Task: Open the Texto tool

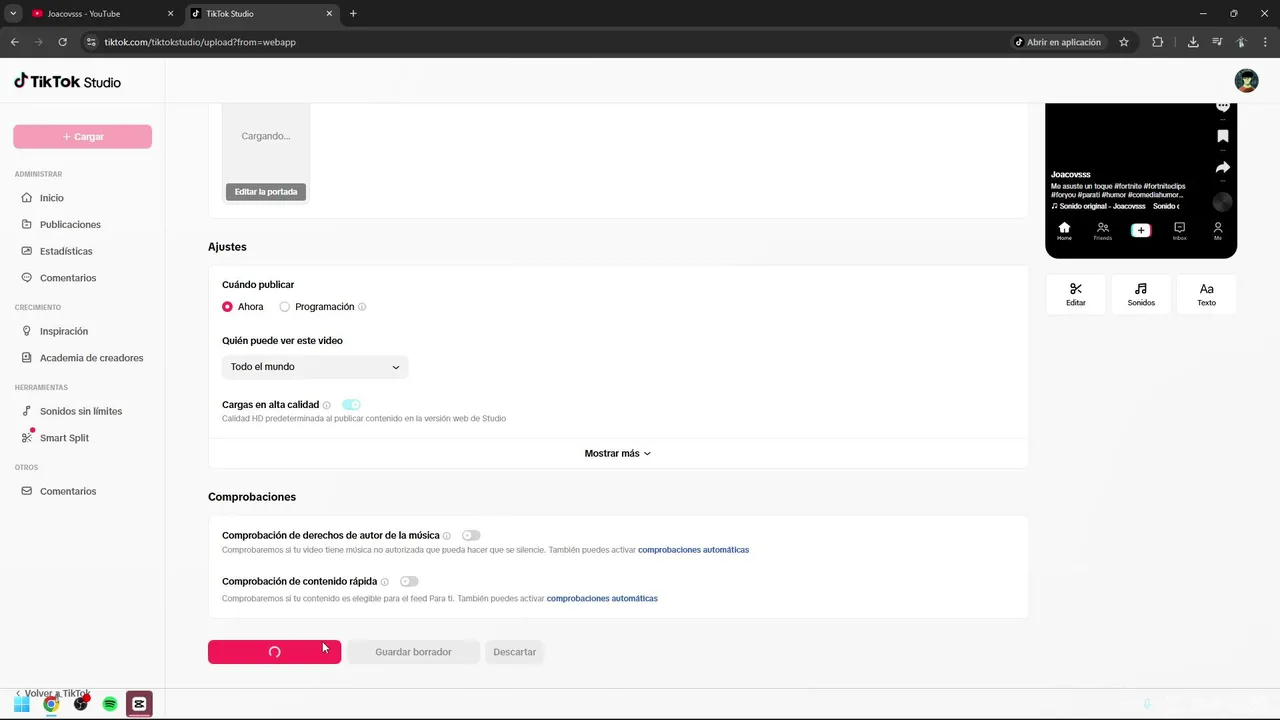Action: coord(1207,295)
